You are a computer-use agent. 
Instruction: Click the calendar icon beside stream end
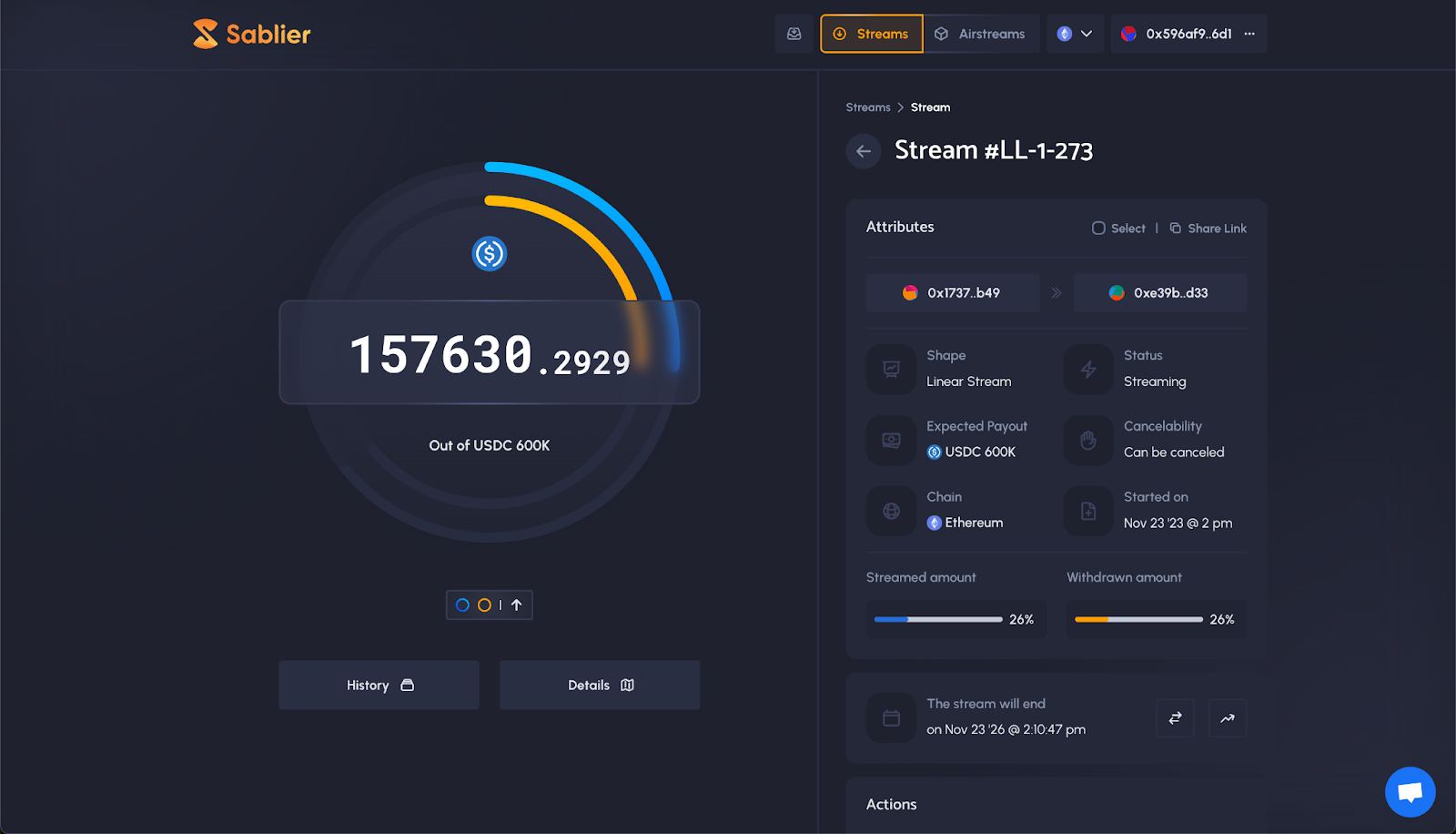click(892, 718)
